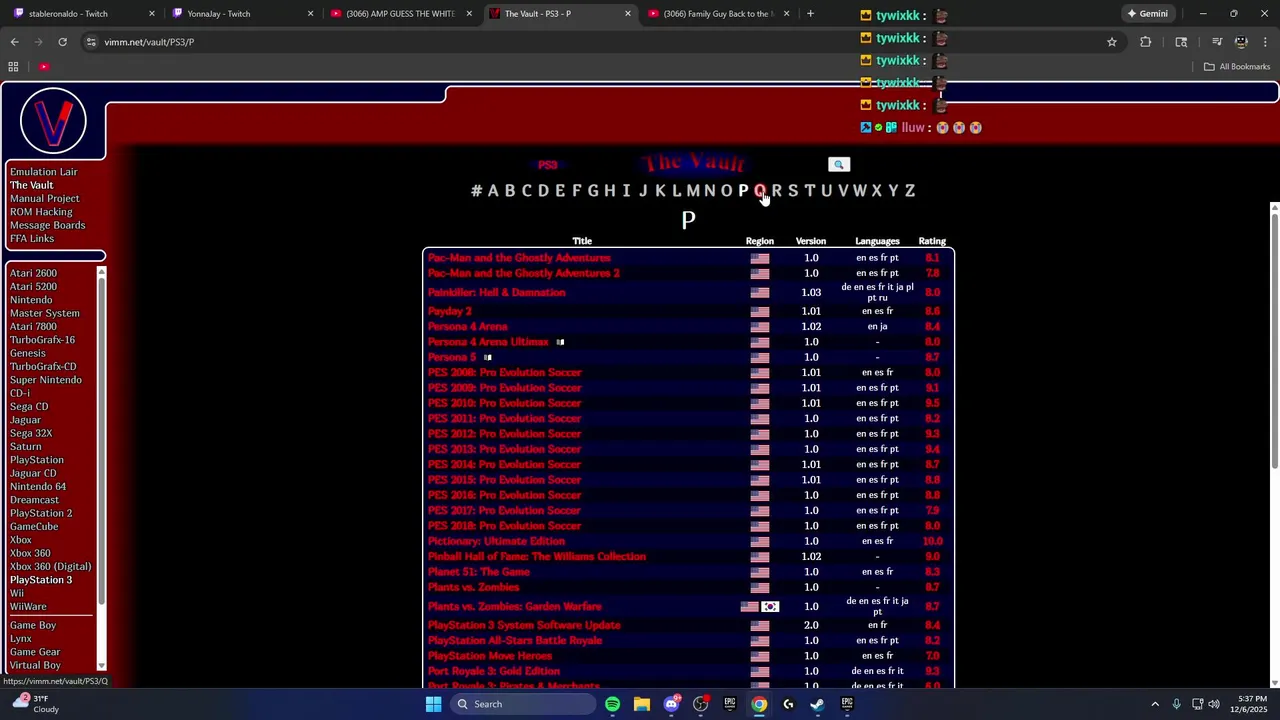This screenshot has width=1280, height=720.
Task: Open ROM Hacking in sidebar
Action: 41,212
